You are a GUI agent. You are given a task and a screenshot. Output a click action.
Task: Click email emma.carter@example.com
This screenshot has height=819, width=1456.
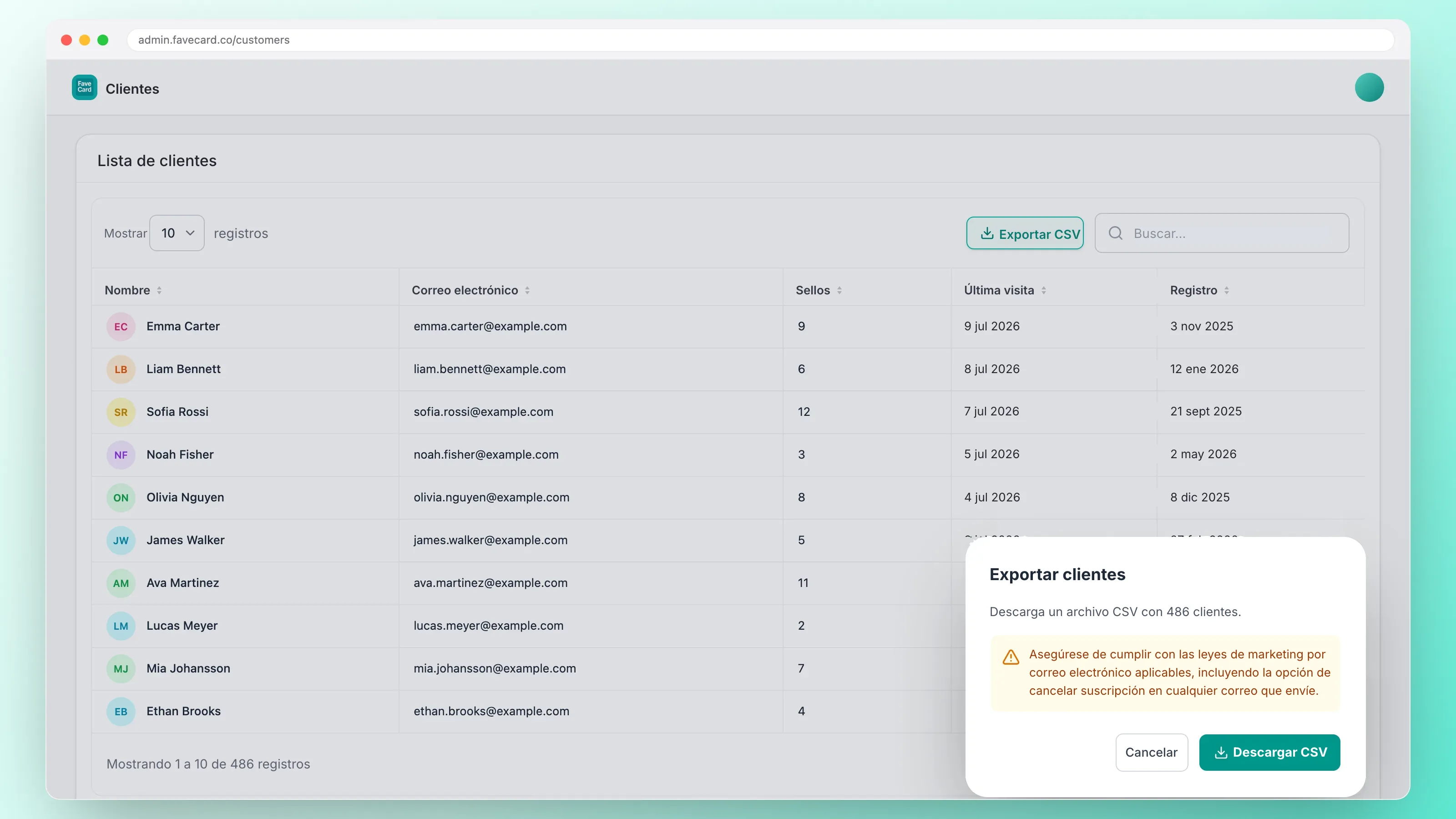490,326
